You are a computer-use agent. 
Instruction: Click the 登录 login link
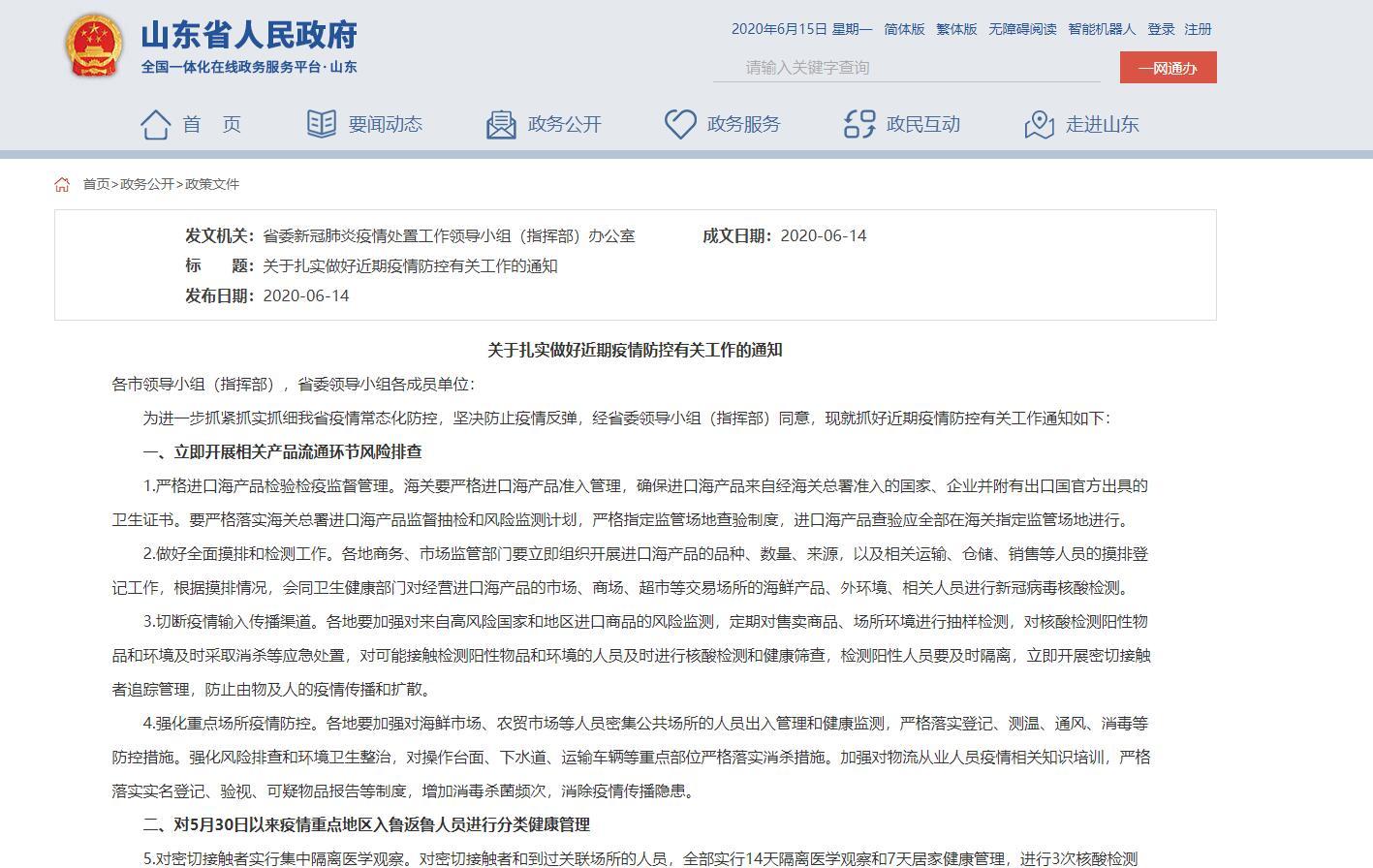pos(1161,29)
